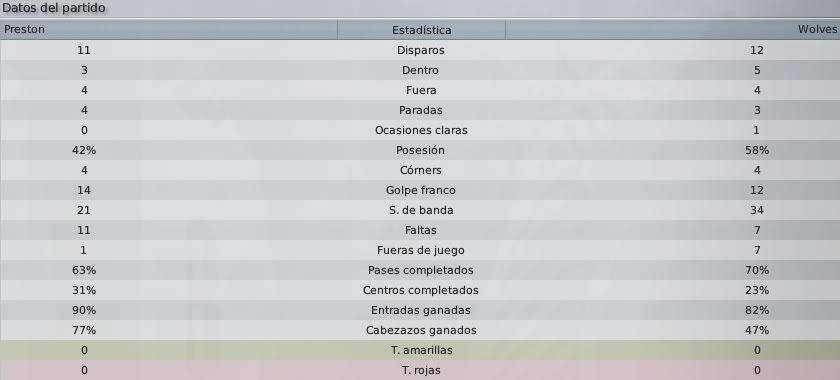Screen dimensions: 840x380
Task: Click the Ocasiones claras row
Action: [x=420, y=130]
